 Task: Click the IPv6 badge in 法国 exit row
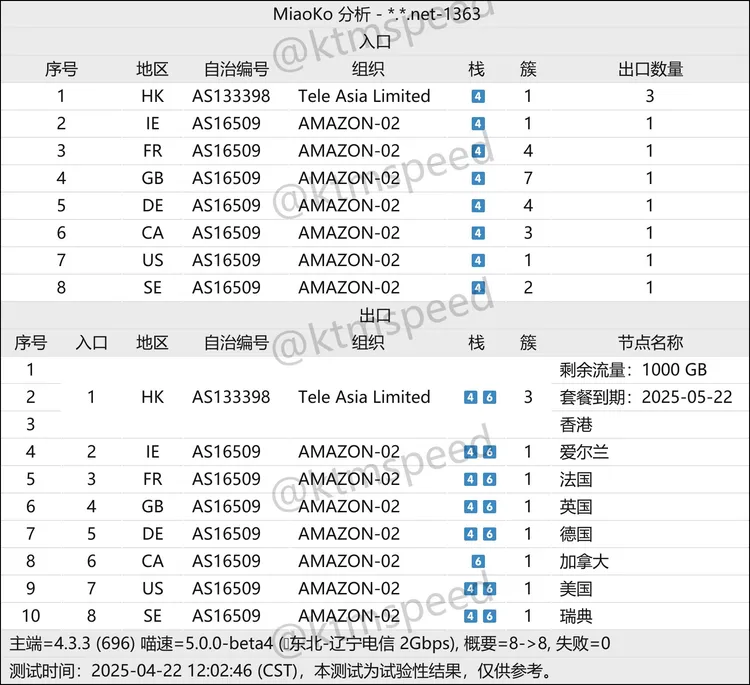pyautogui.click(x=489, y=479)
